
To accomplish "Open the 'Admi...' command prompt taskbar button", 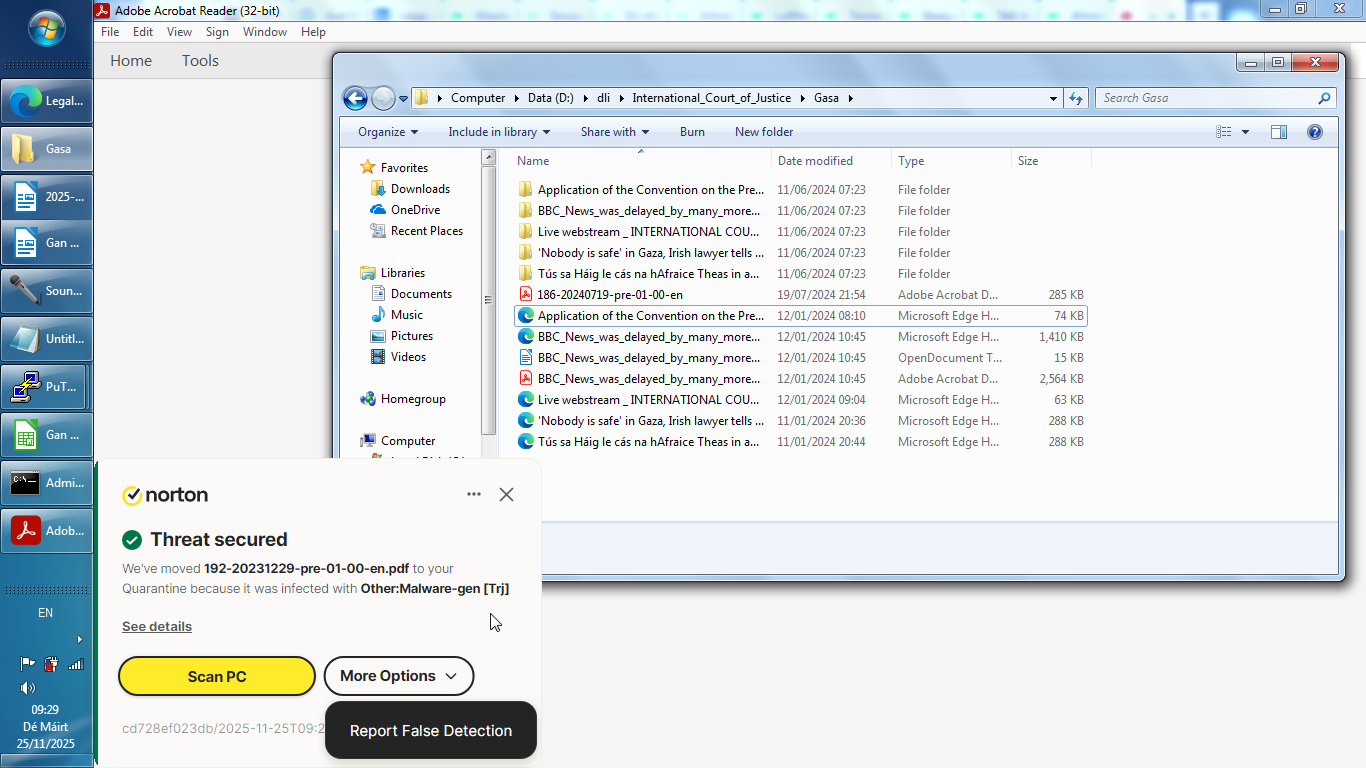I will (x=47, y=483).
